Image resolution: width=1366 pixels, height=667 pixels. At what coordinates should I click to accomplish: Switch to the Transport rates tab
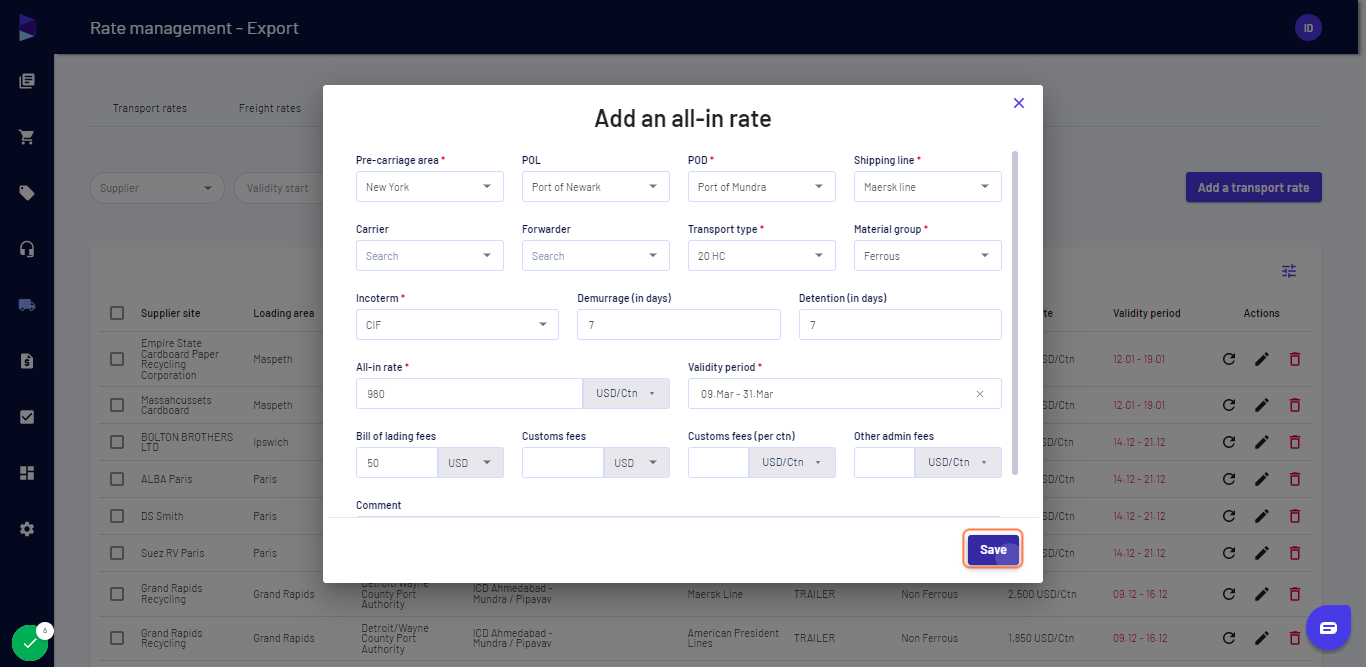tap(150, 108)
